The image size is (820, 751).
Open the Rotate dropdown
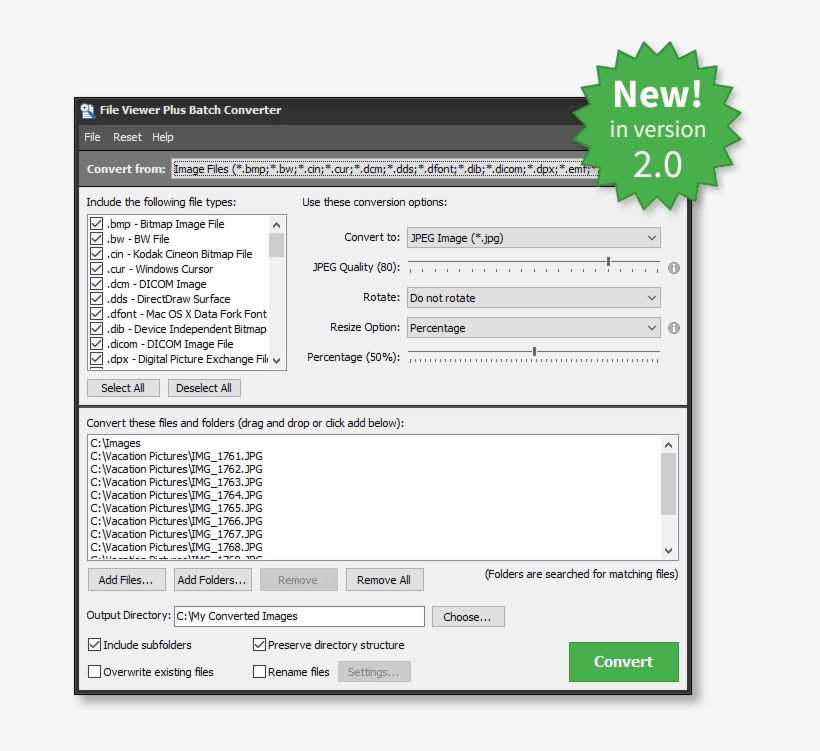533,298
